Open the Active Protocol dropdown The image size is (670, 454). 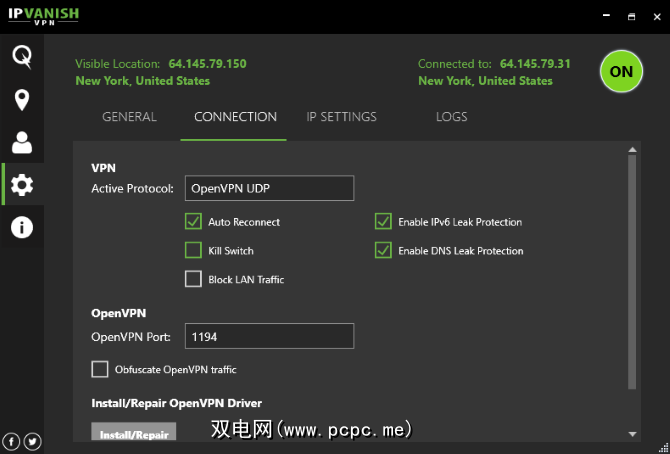[269, 188]
